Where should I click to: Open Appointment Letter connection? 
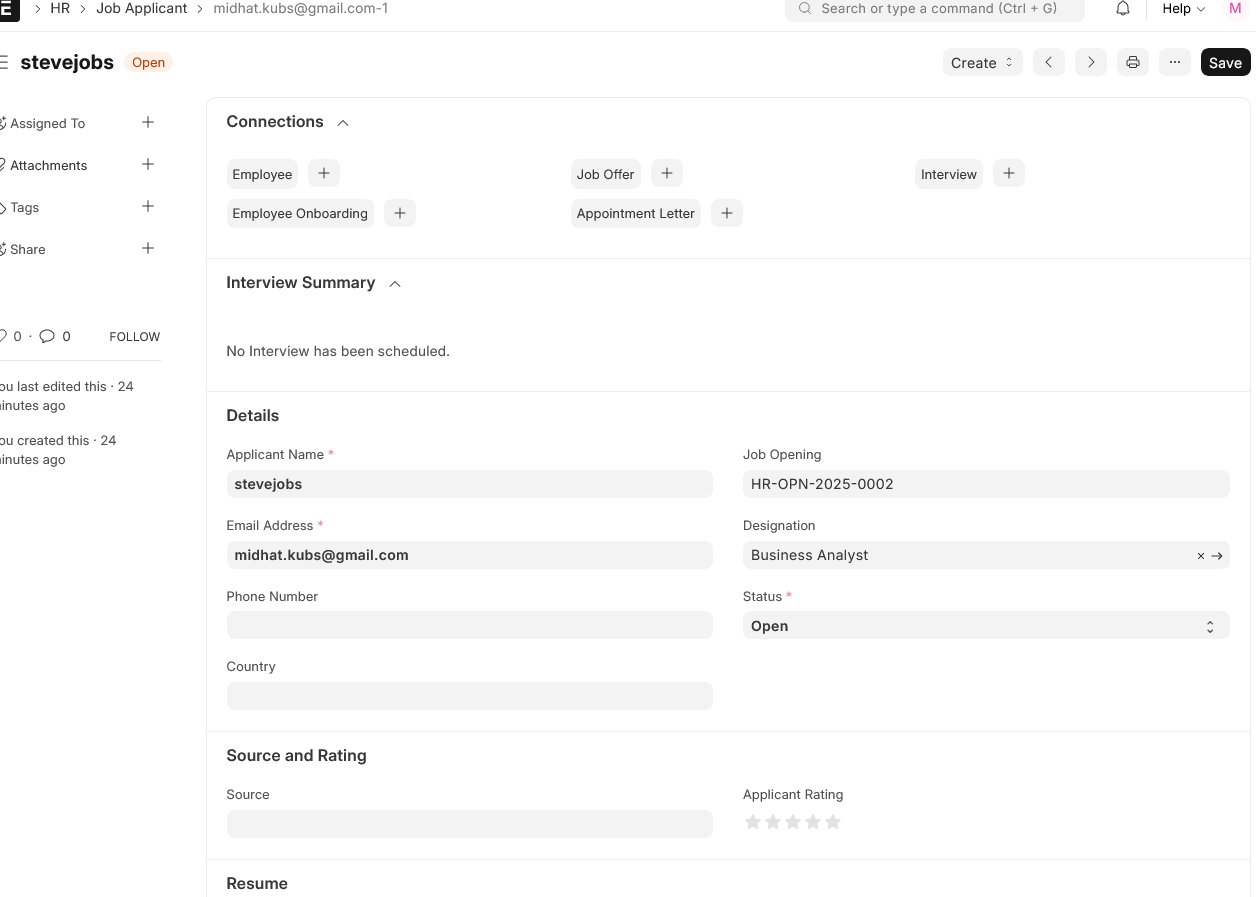[636, 213]
